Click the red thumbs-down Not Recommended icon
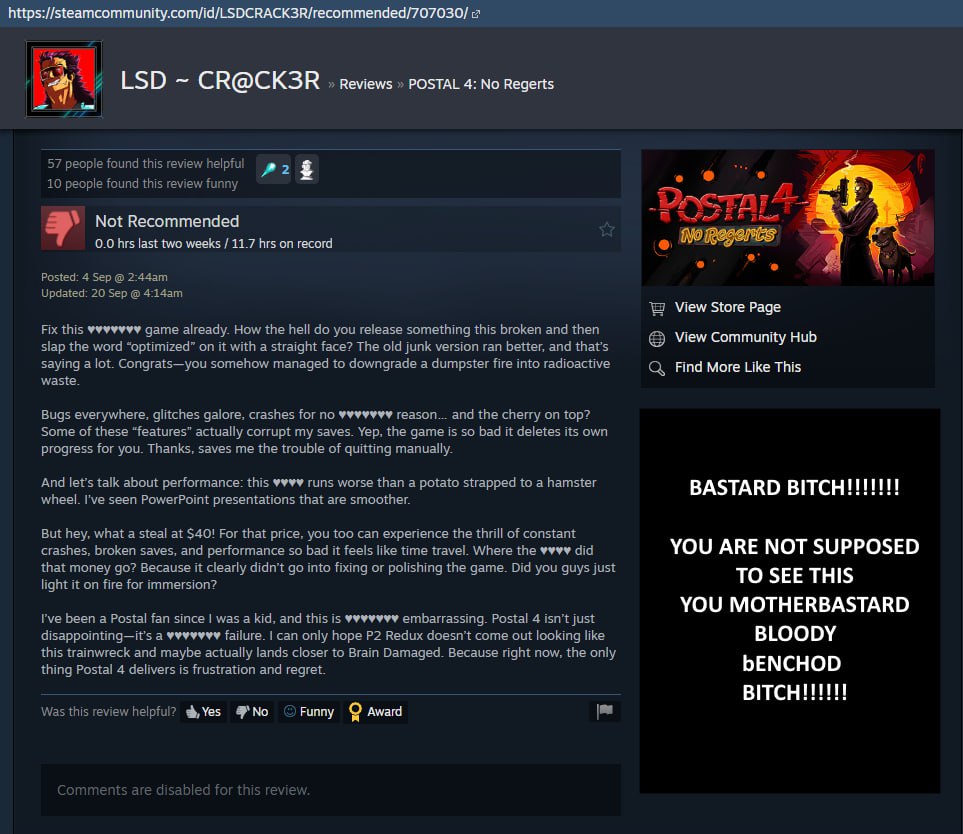The width and height of the screenshot is (963, 834). pyautogui.click(x=63, y=228)
